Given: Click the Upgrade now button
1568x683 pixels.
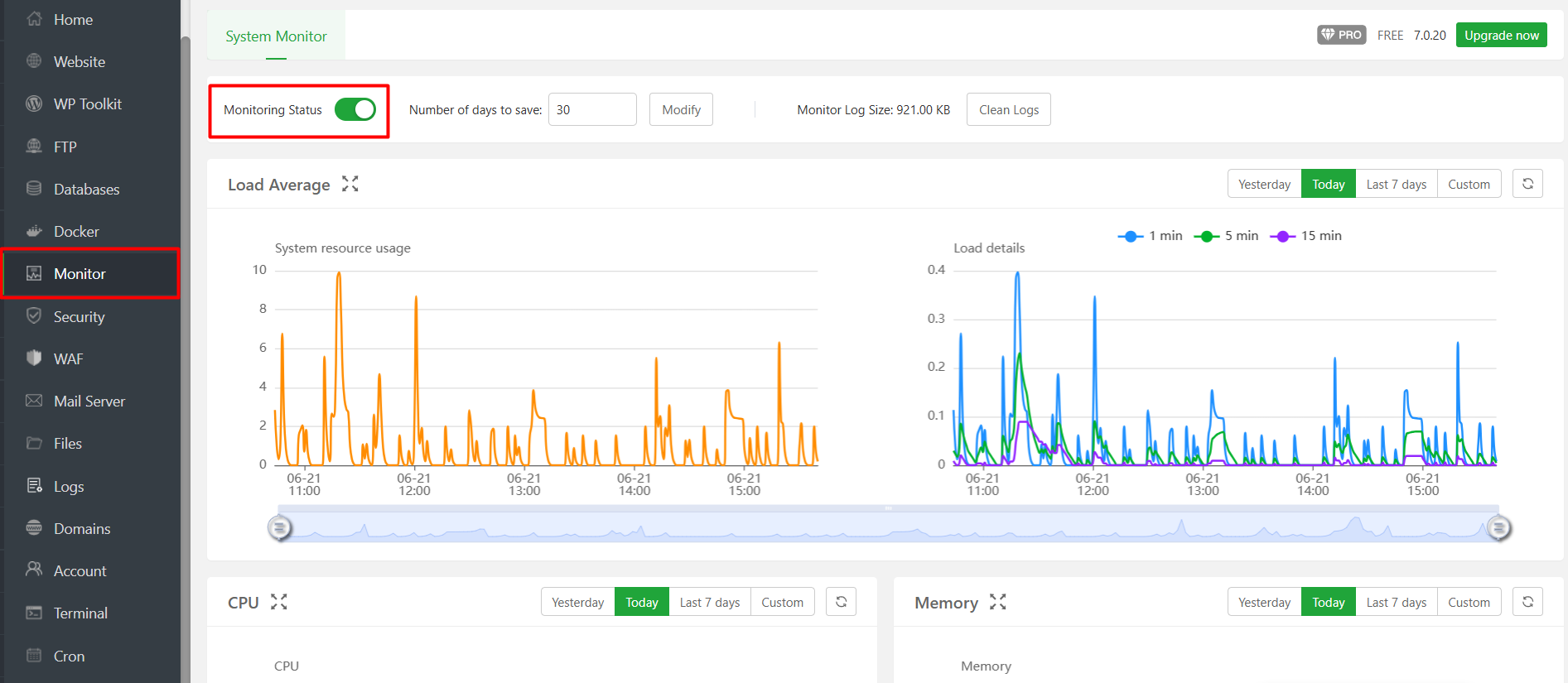Looking at the screenshot, I should (1501, 35).
